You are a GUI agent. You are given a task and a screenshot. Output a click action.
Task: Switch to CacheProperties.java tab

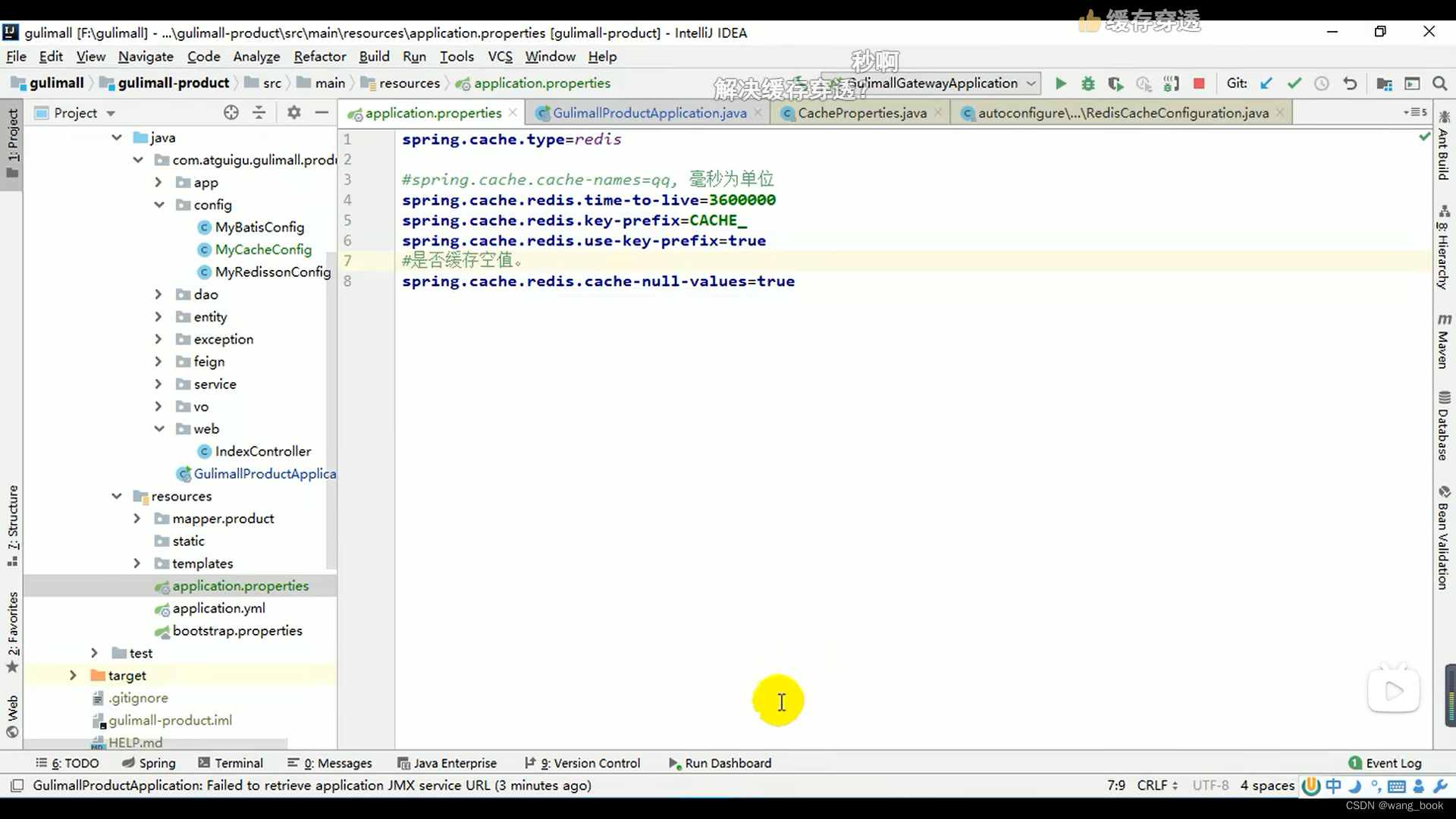[x=861, y=113]
